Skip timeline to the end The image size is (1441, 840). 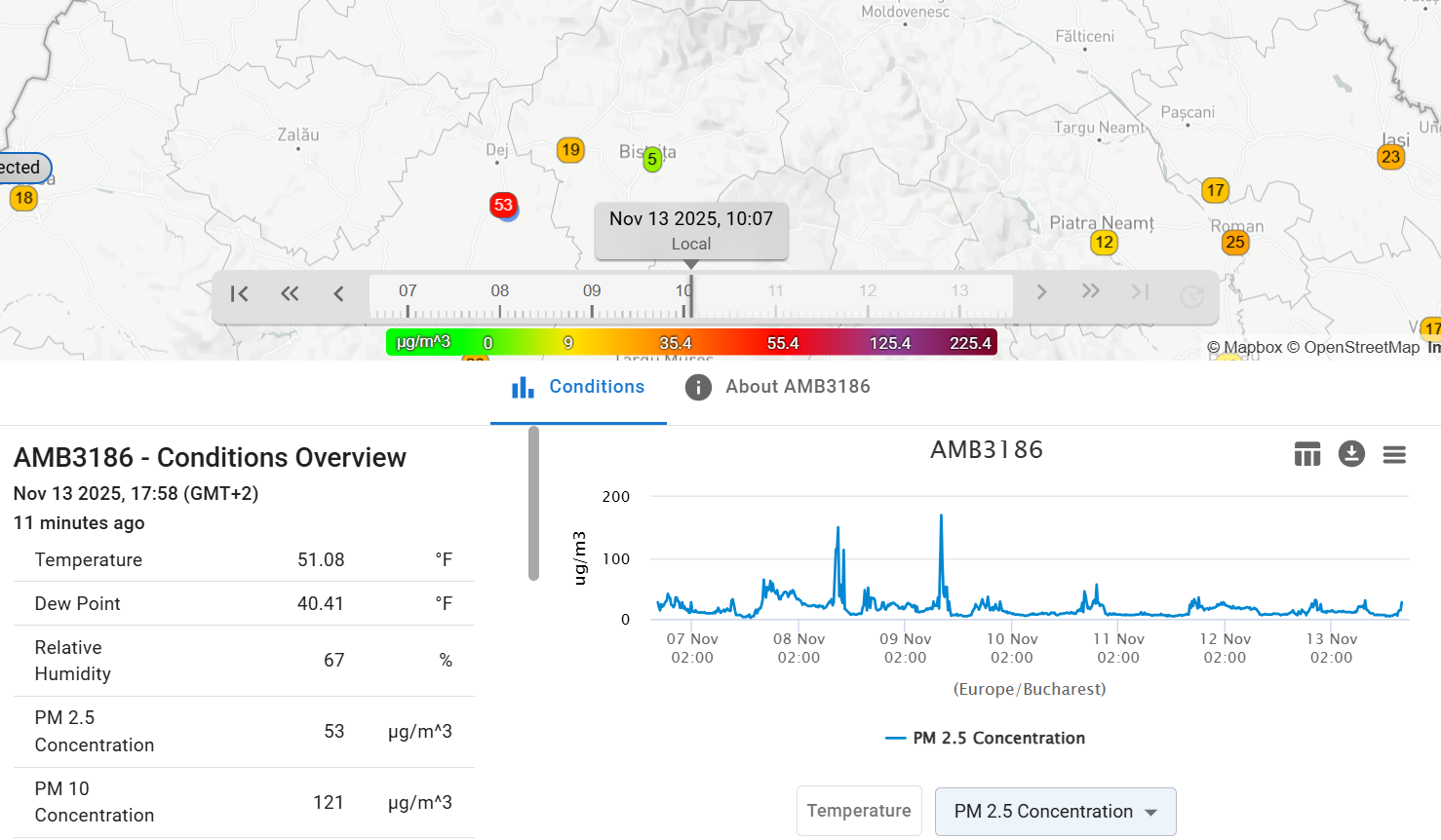tap(1139, 290)
